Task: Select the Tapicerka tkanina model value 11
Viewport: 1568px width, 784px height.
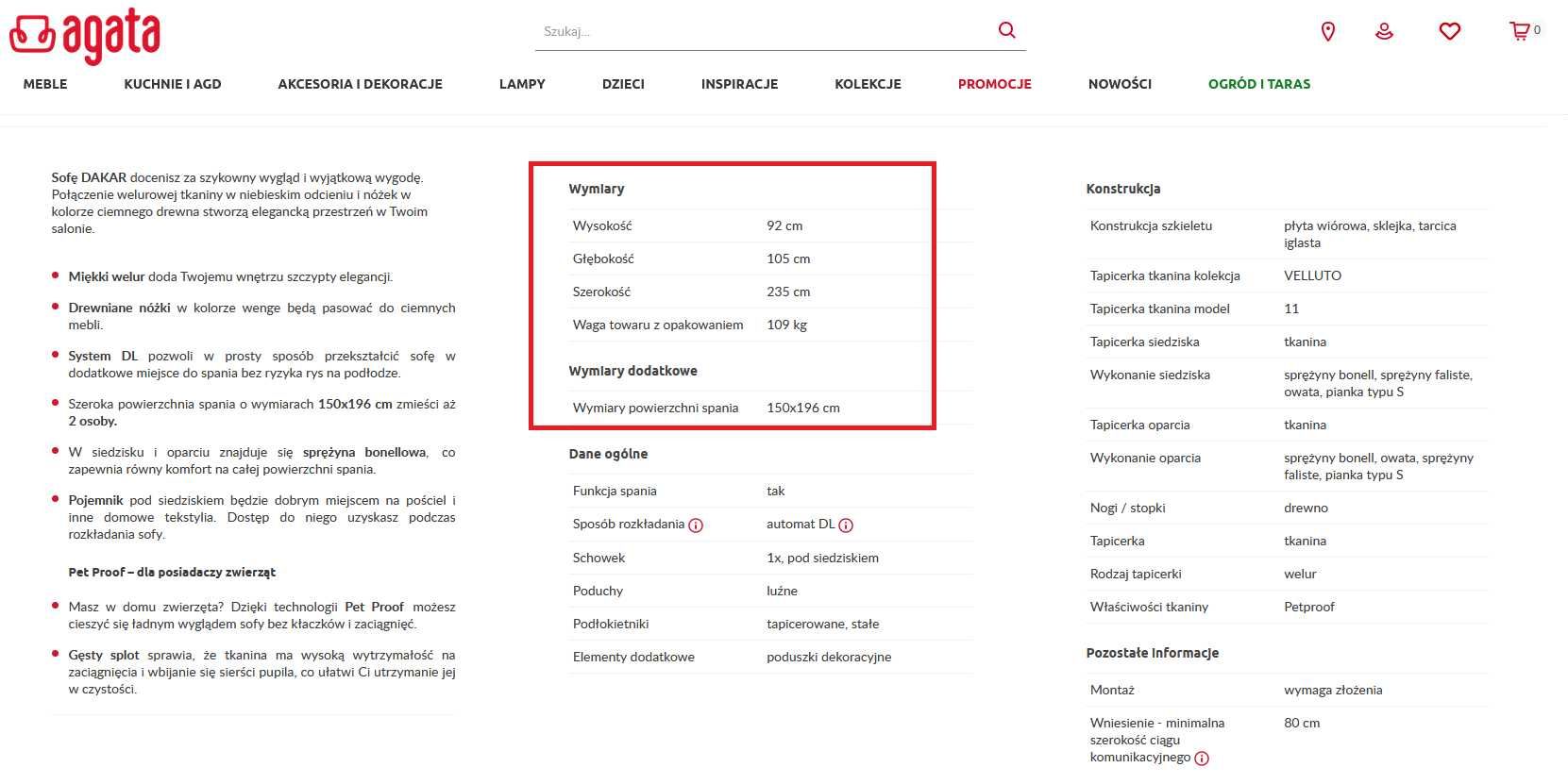Action: coord(1291,309)
